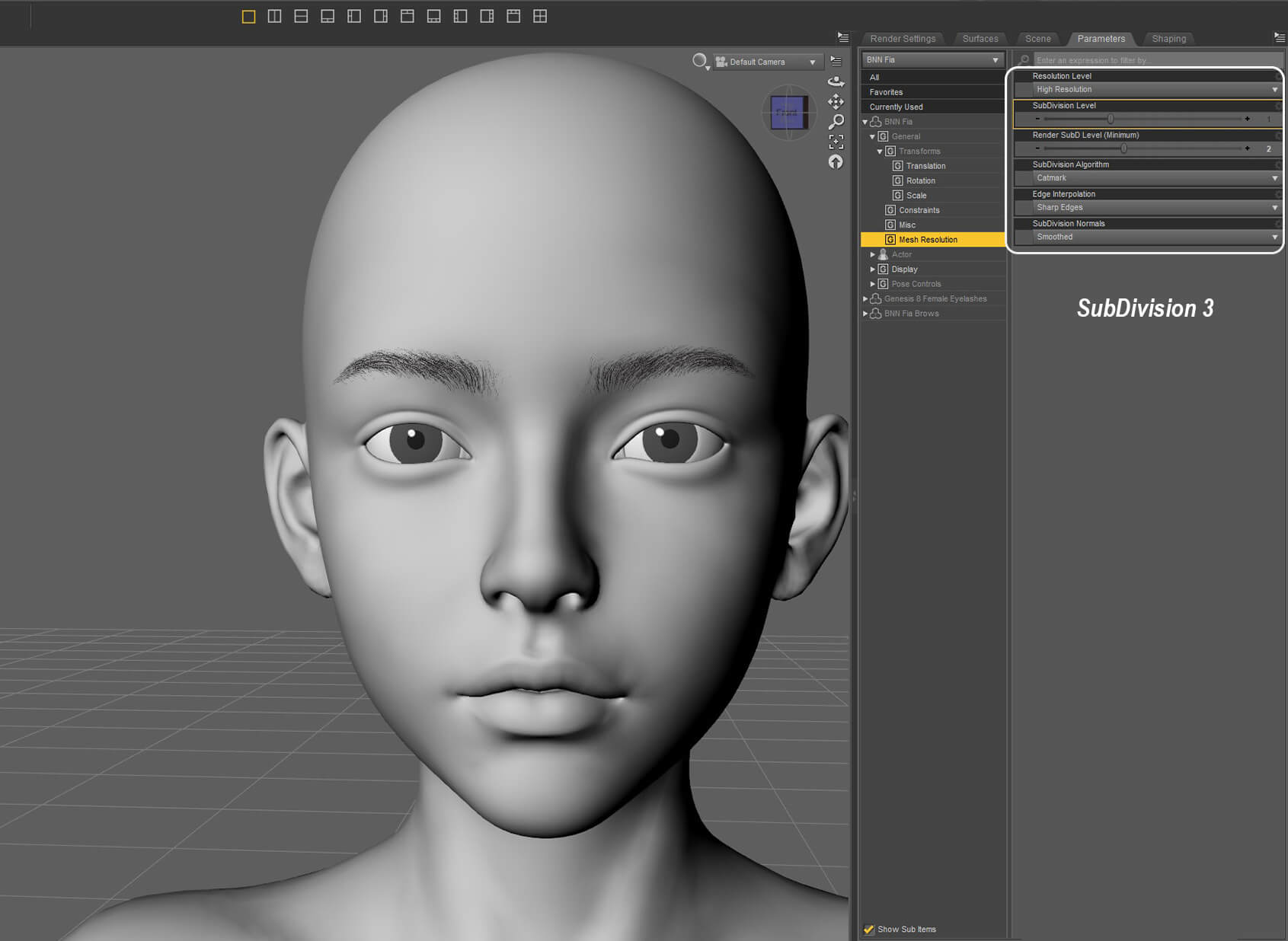The width and height of the screenshot is (1288, 941).
Task: Choose the top-bottom stacked two-pane layout icon
Action: pos(301,17)
